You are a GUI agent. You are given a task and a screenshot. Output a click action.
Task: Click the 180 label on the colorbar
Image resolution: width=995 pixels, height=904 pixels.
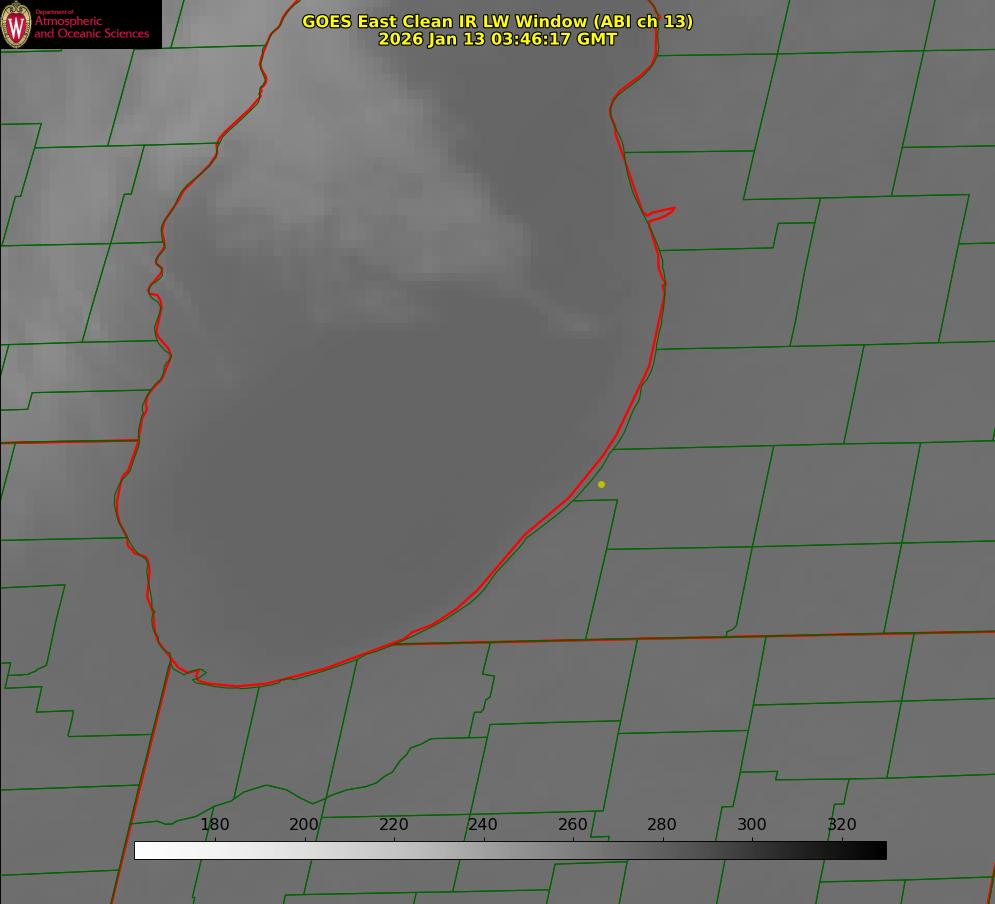tap(214, 824)
